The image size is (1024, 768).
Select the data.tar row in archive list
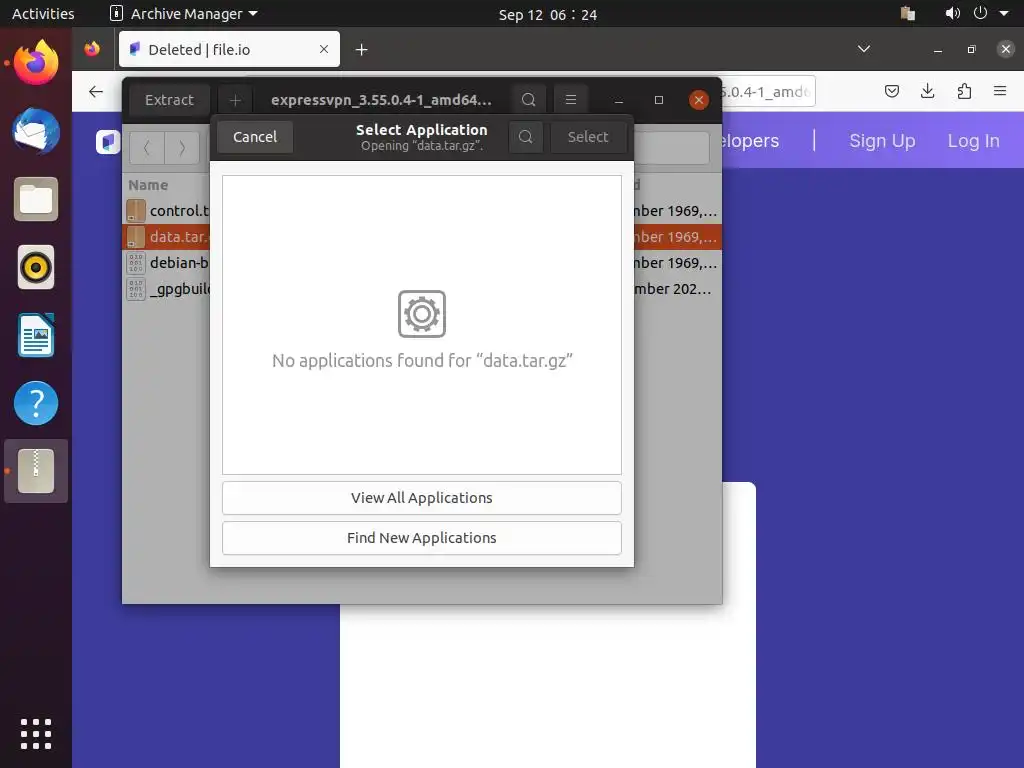tap(422, 236)
